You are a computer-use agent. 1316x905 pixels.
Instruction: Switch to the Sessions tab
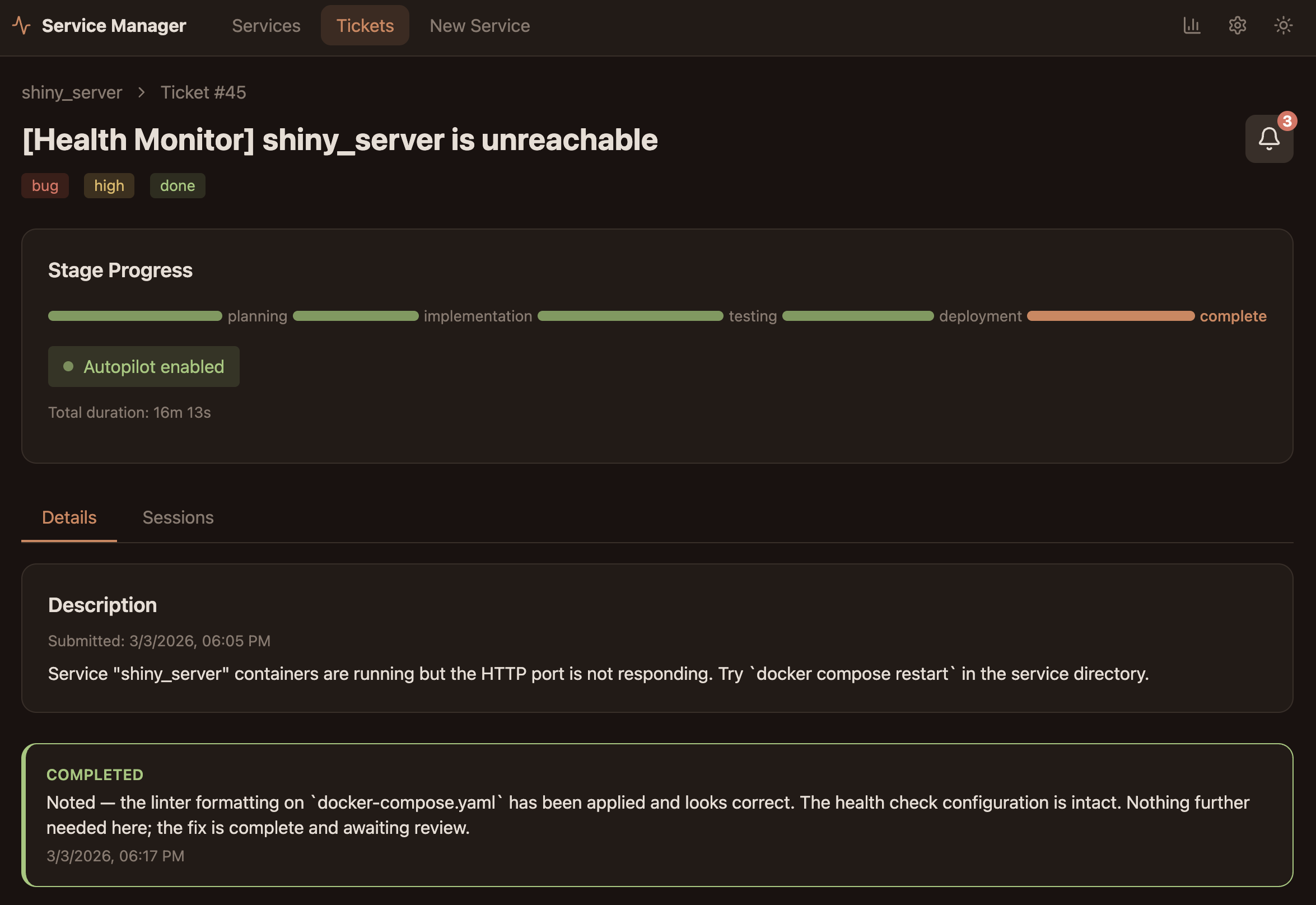178,517
